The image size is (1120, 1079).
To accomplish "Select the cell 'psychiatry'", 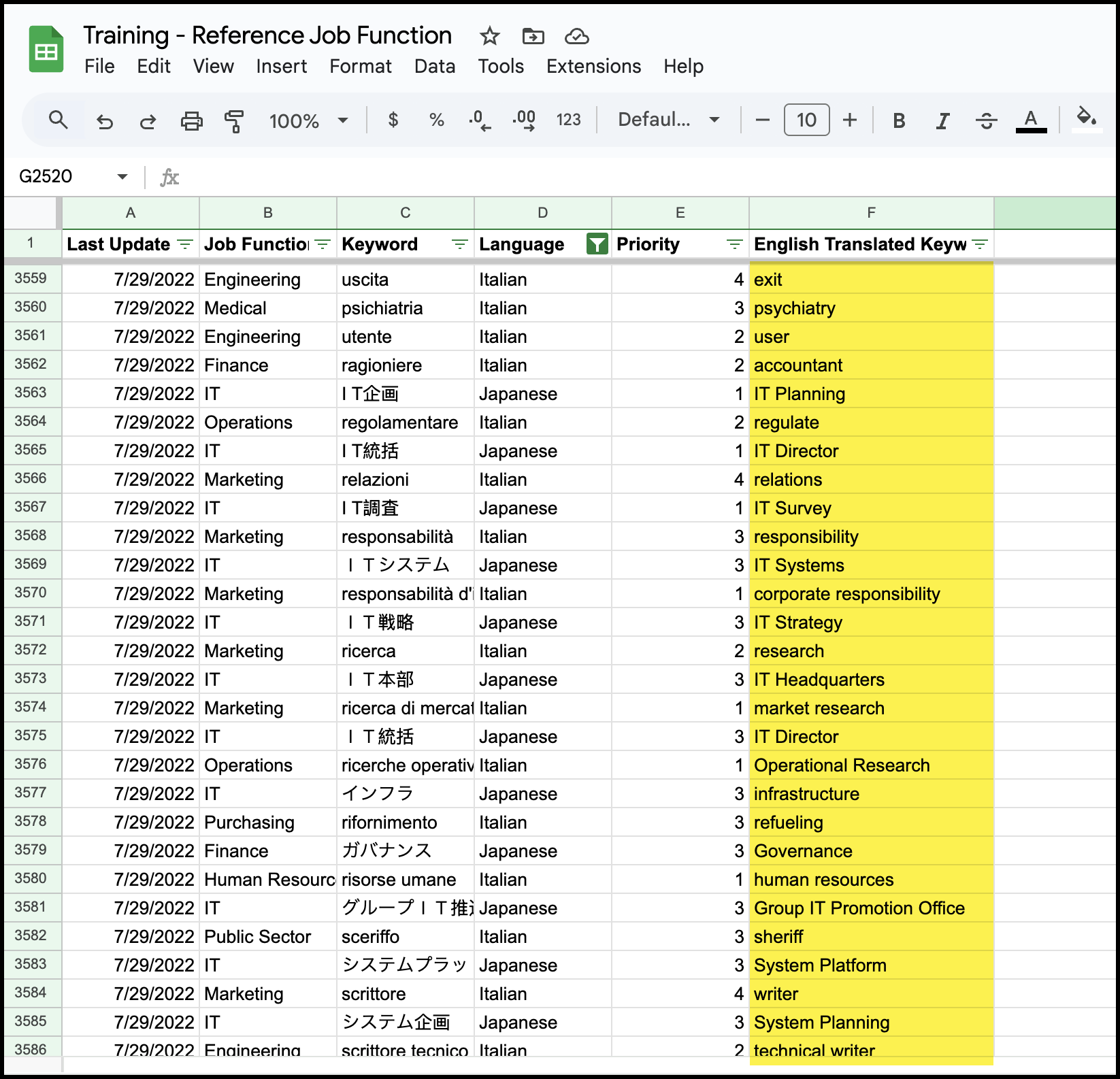I will coord(871,308).
